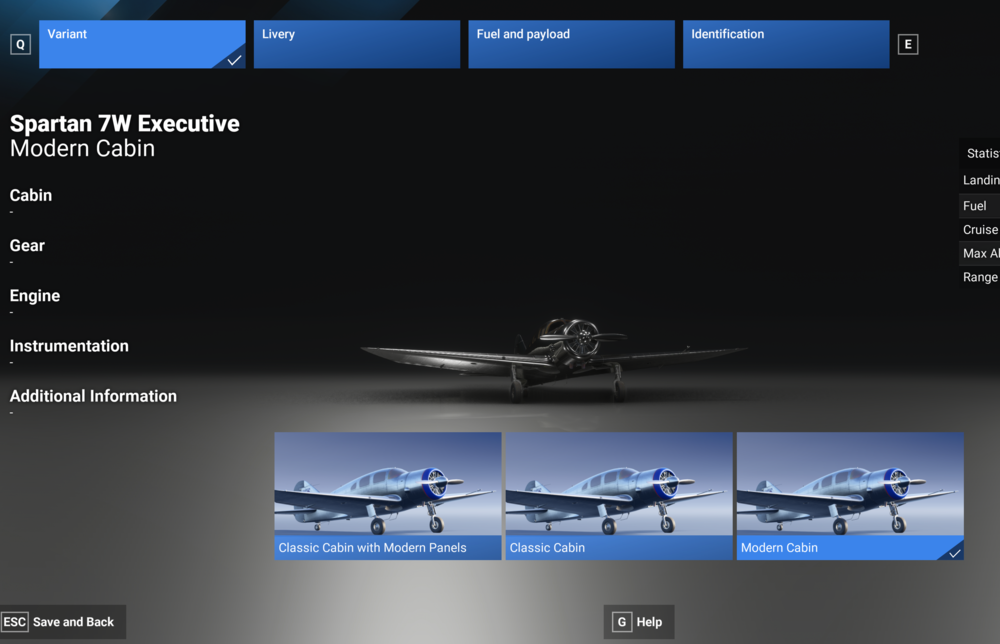Screen dimensions: 1000x644
Task: Click the Range row in statistics panel
Action: (x=980, y=277)
